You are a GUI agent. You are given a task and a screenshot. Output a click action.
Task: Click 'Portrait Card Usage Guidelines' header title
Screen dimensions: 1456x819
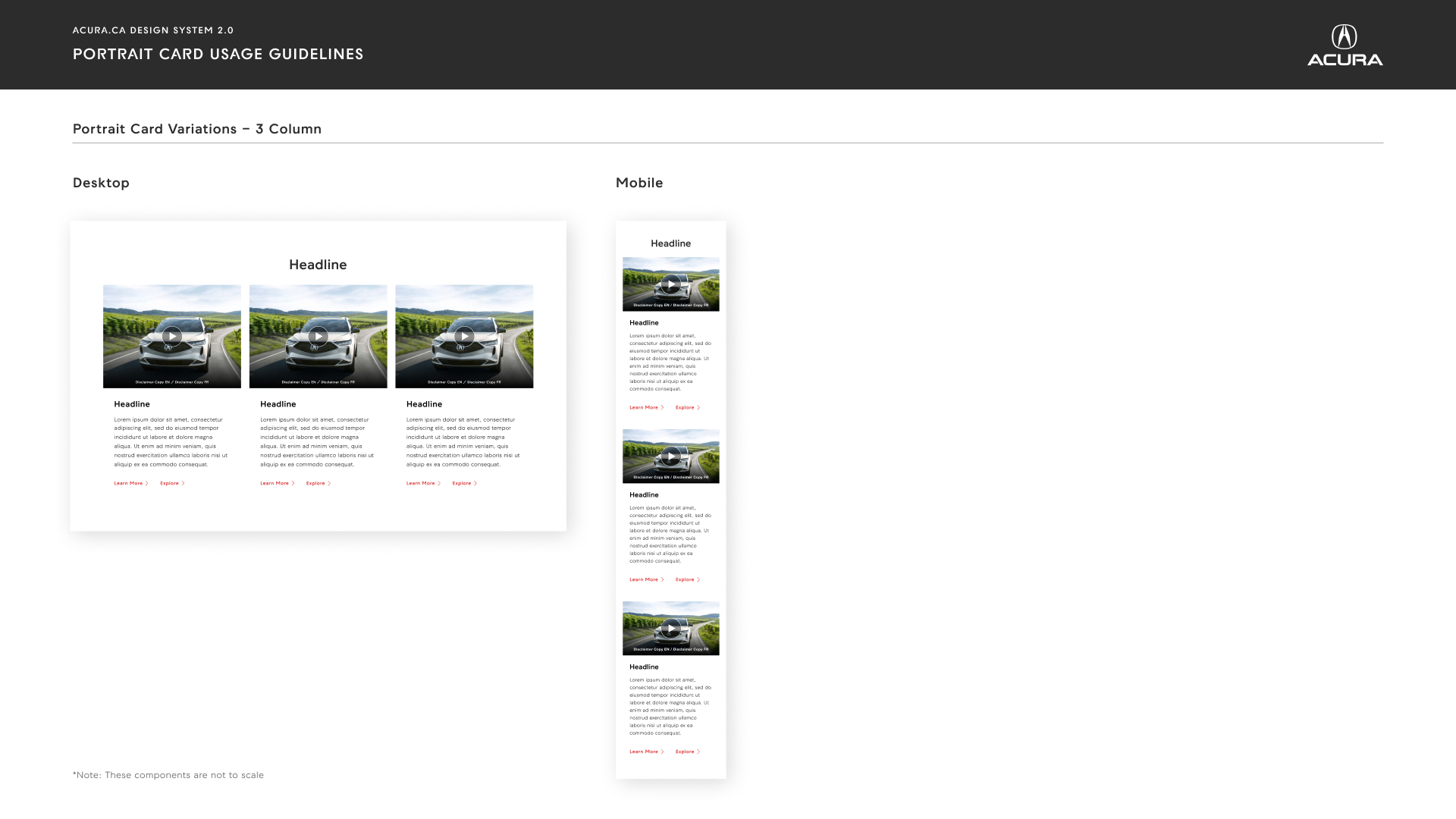(218, 55)
